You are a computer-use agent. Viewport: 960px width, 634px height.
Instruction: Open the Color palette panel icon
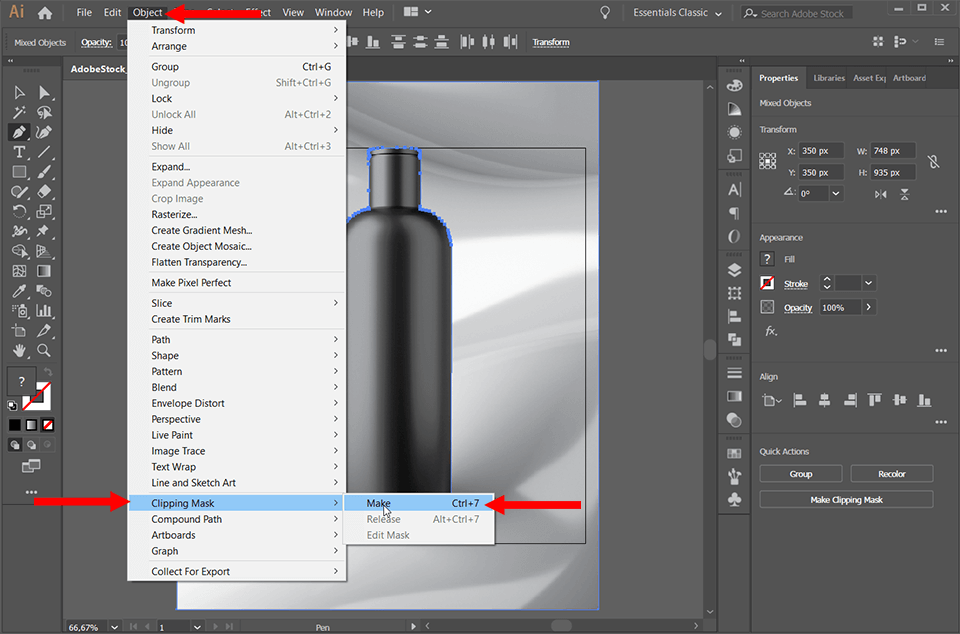point(734,86)
